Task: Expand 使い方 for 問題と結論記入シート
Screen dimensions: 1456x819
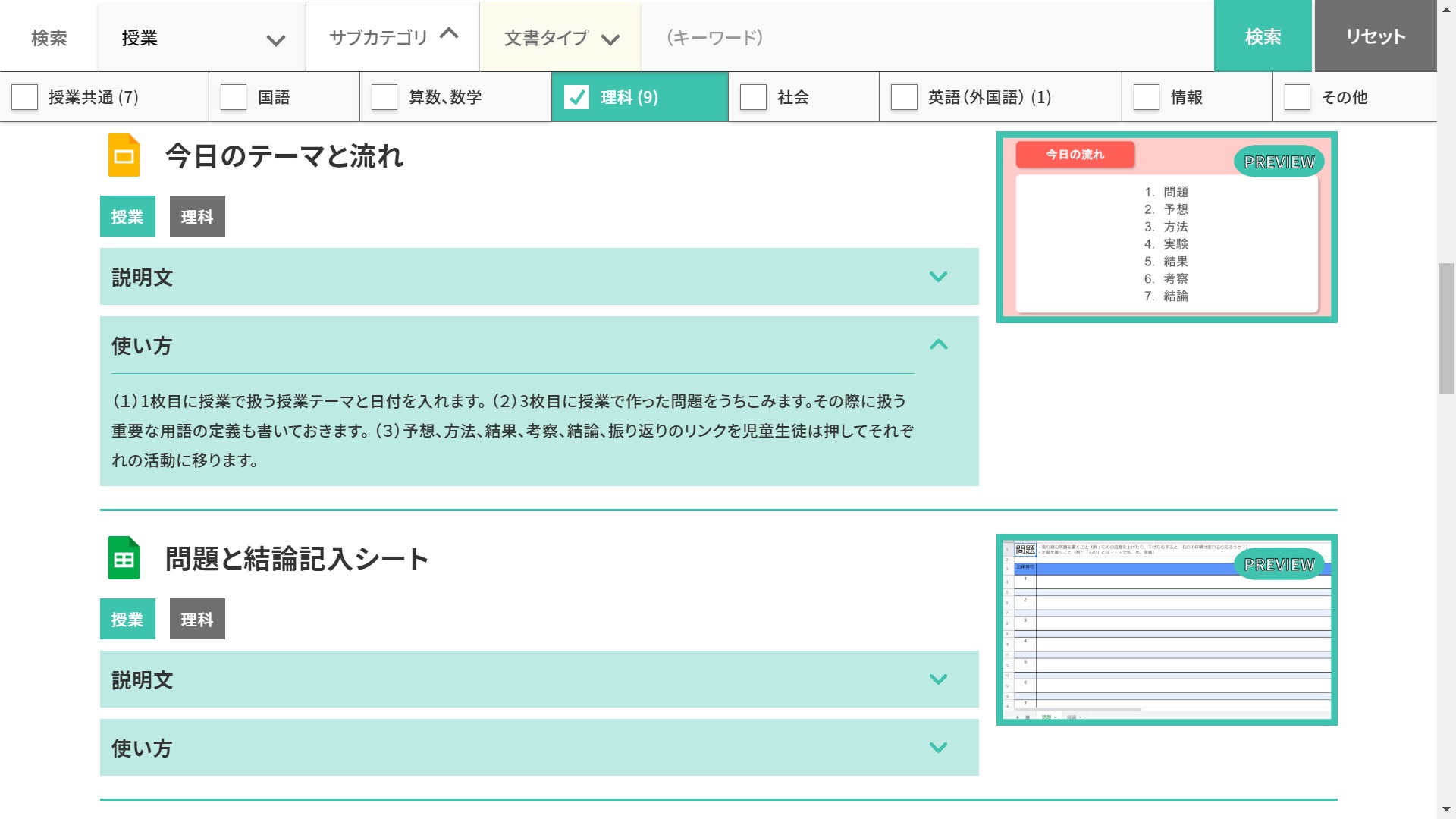Action: pyautogui.click(x=938, y=748)
